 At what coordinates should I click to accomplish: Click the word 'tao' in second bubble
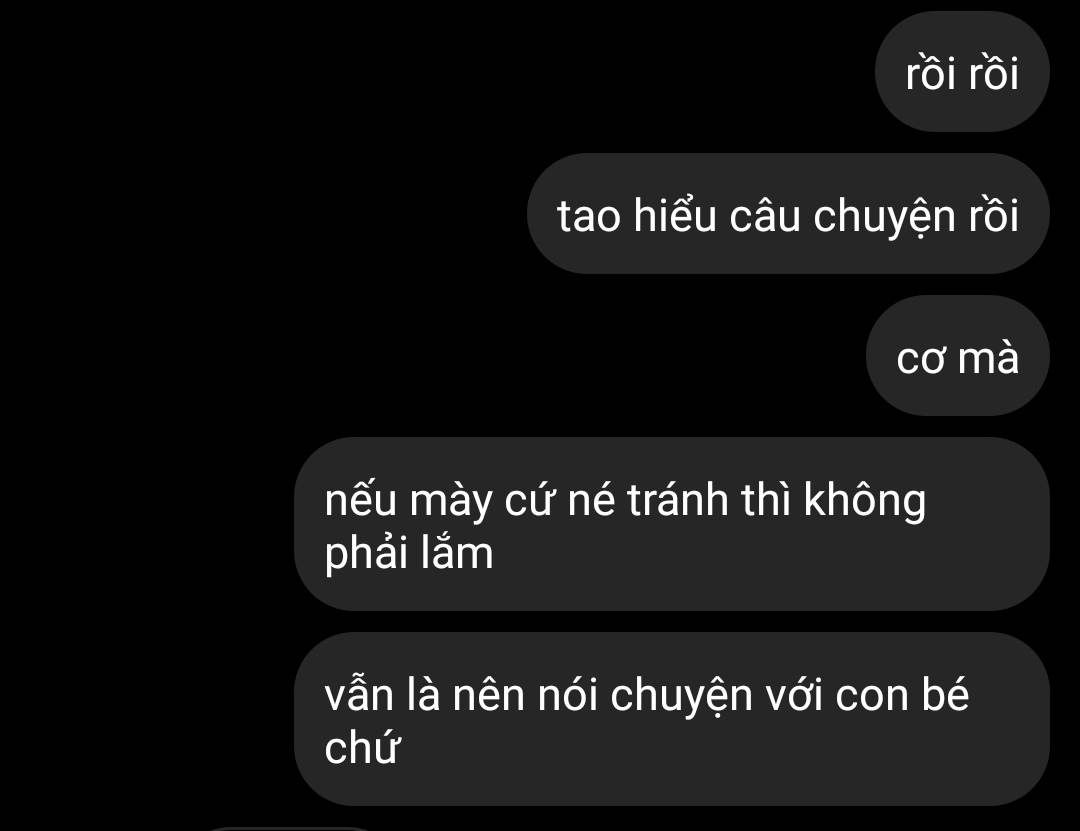tap(588, 216)
